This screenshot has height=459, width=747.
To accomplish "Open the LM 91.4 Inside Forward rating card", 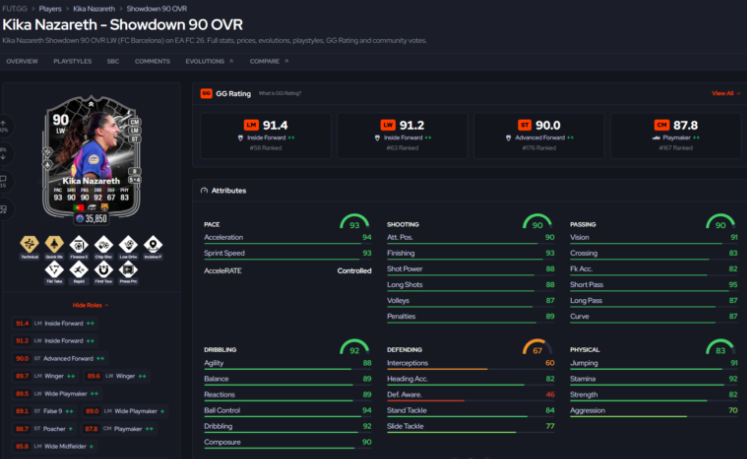I will coord(265,136).
